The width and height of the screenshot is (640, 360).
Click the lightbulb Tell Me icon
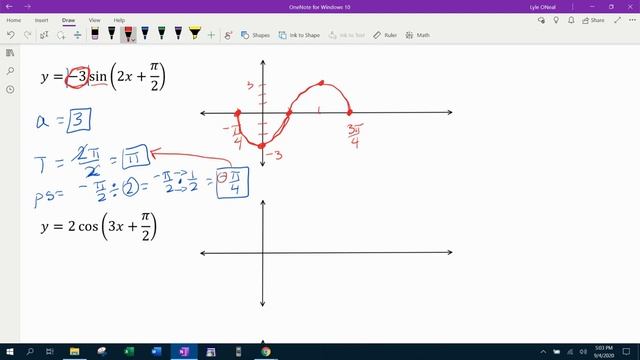[556, 20]
